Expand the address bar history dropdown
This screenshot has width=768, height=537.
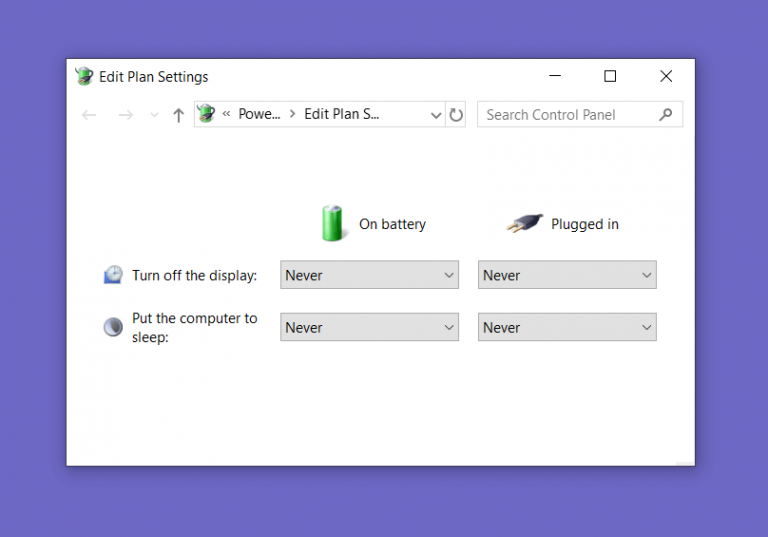[x=435, y=115]
